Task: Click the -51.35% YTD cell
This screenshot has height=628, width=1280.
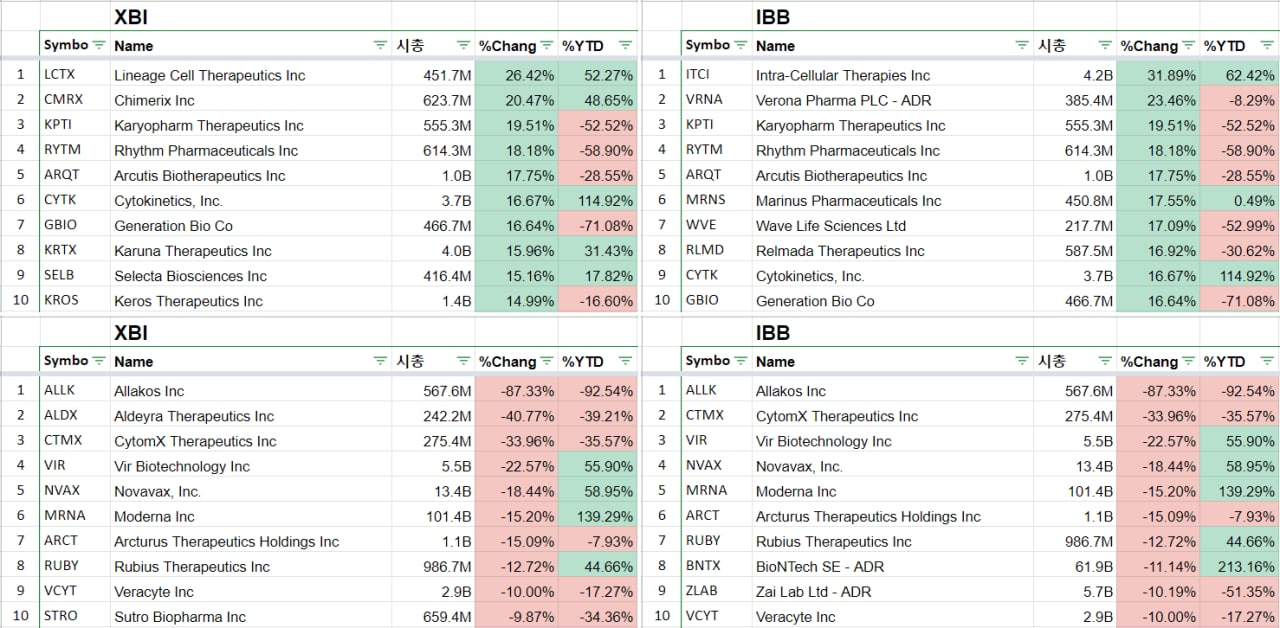Action: click(x=1240, y=591)
